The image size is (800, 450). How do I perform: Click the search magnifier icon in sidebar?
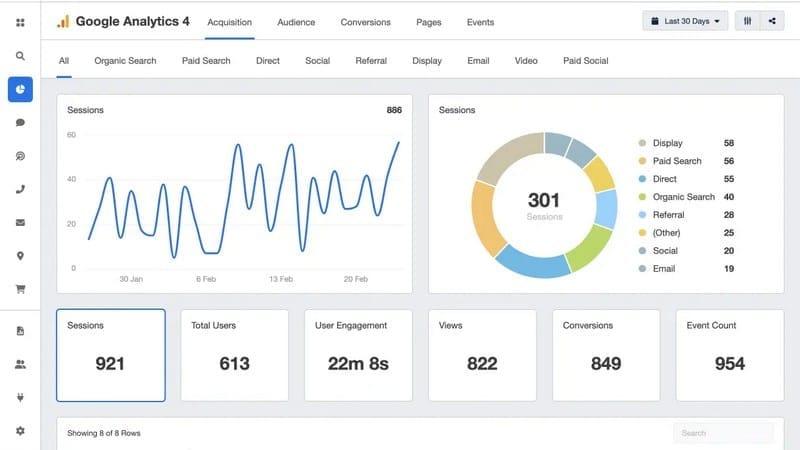click(x=20, y=56)
